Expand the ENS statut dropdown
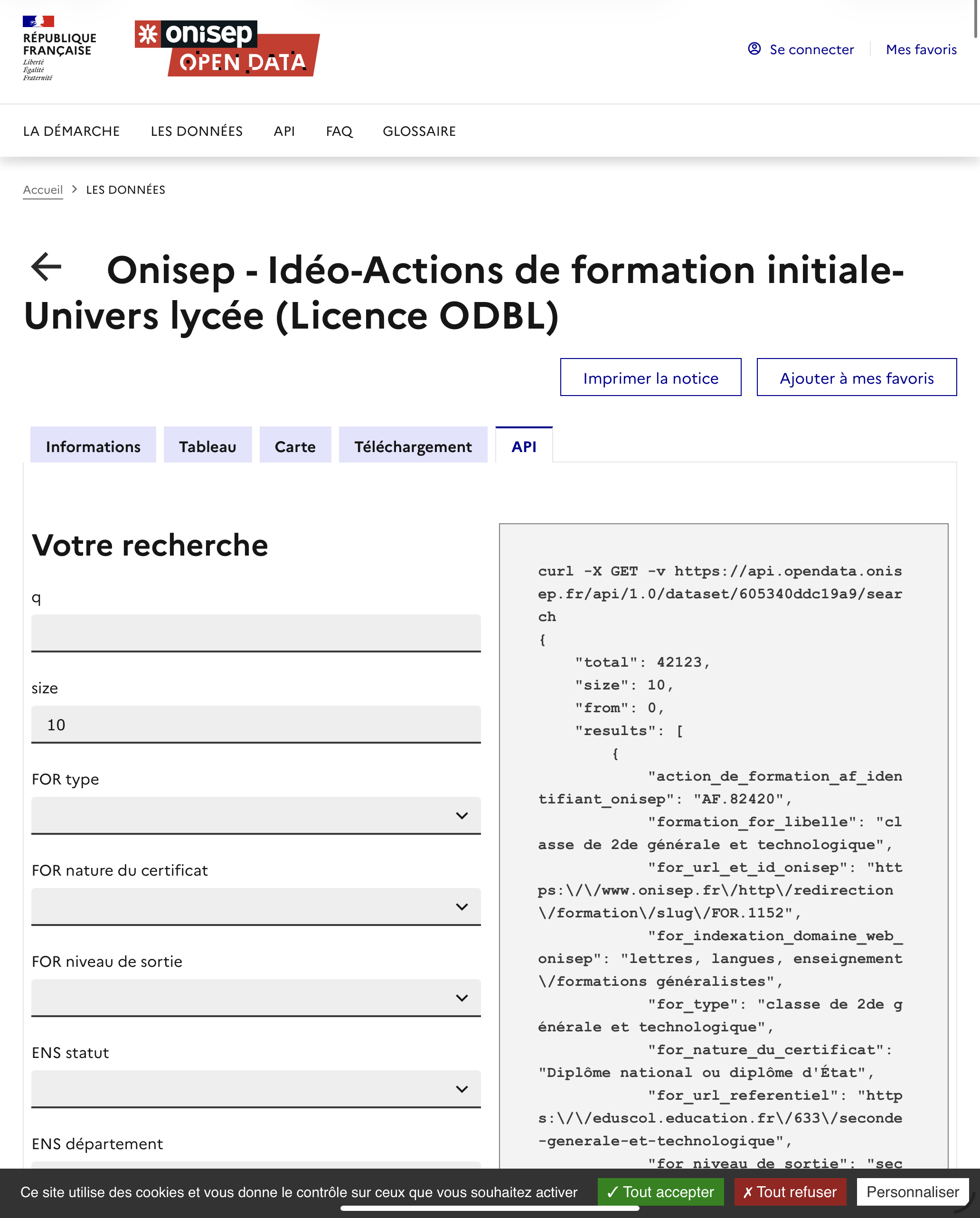Viewport: 980px width, 1218px height. coord(256,1089)
